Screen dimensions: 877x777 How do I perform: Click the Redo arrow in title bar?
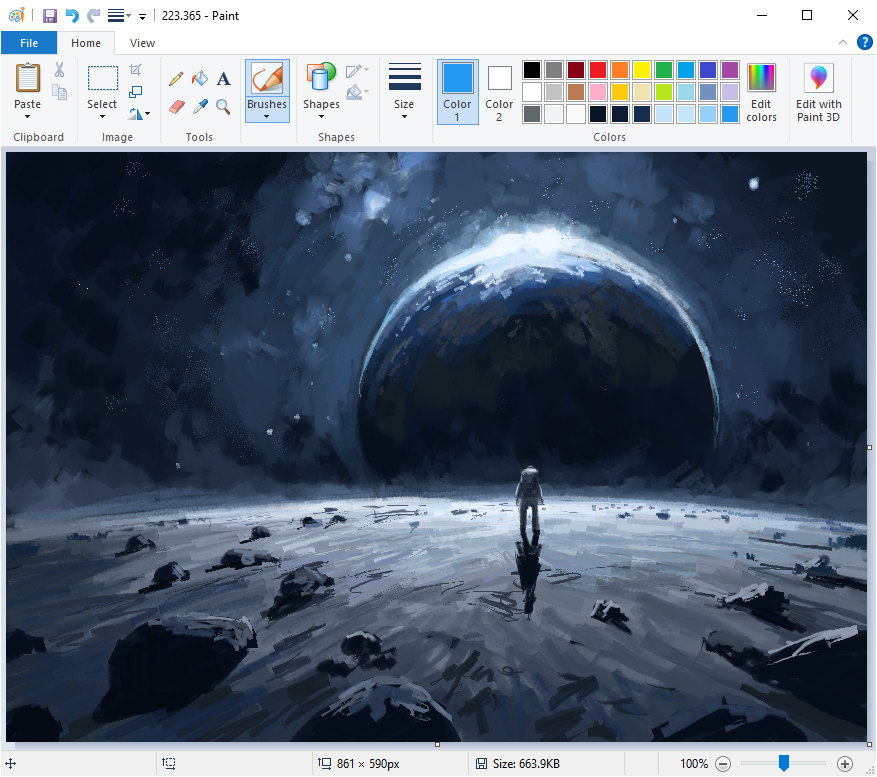(93, 16)
